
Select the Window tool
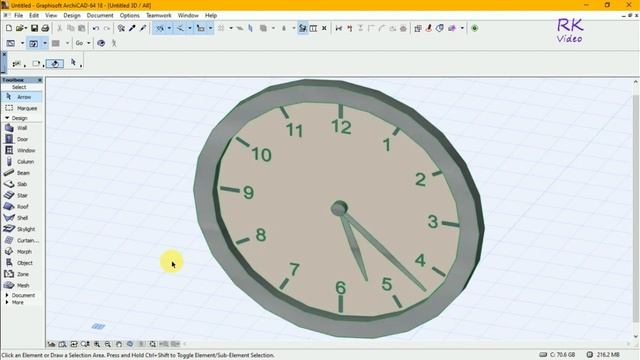pyautogui.click(x=22, y=150)
